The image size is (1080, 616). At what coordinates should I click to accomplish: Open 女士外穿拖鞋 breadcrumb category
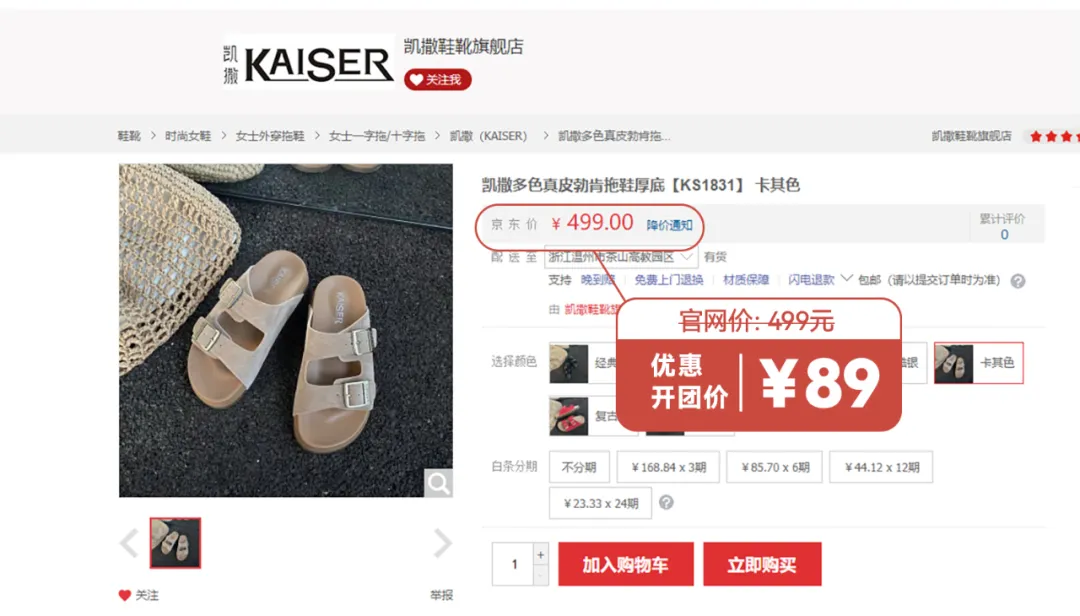coord(270,136)
